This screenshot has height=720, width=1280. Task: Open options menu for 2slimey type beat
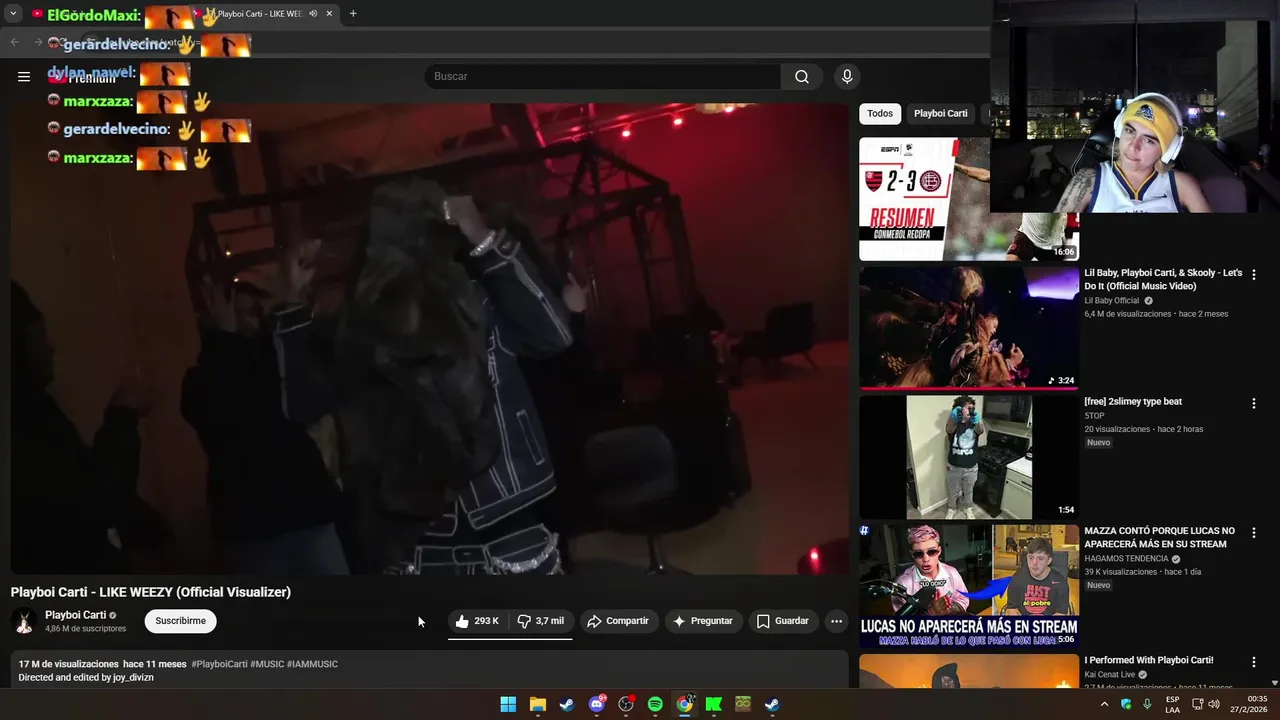1253,403
